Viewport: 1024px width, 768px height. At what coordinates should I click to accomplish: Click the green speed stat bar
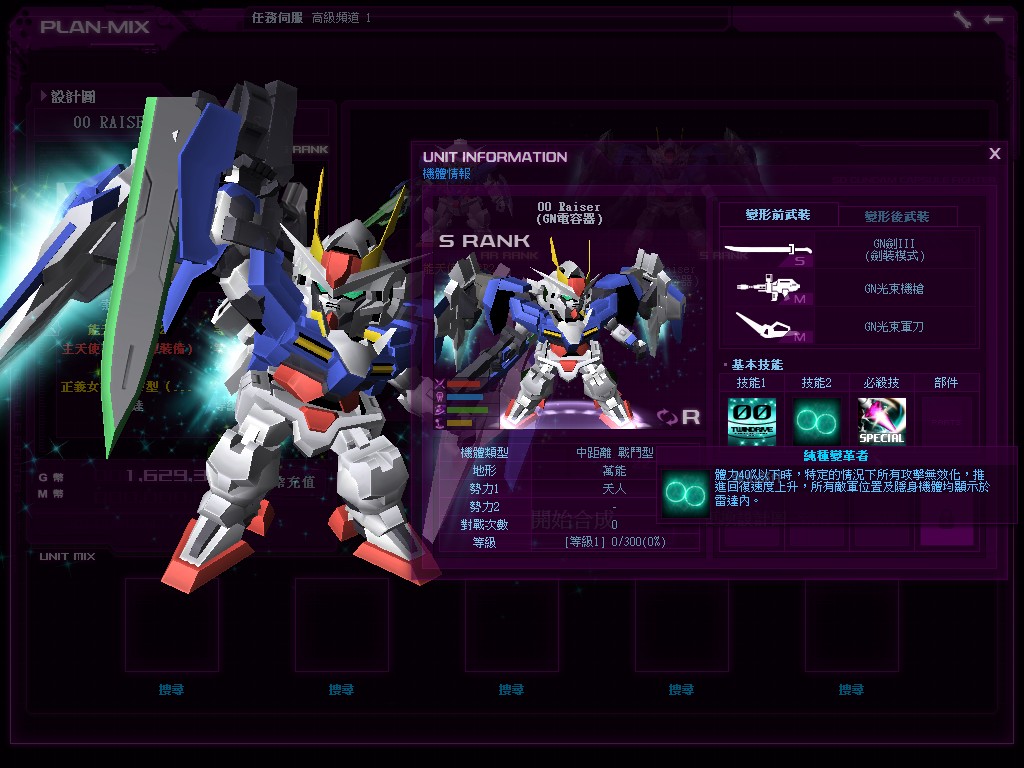[x=468, y=410]
